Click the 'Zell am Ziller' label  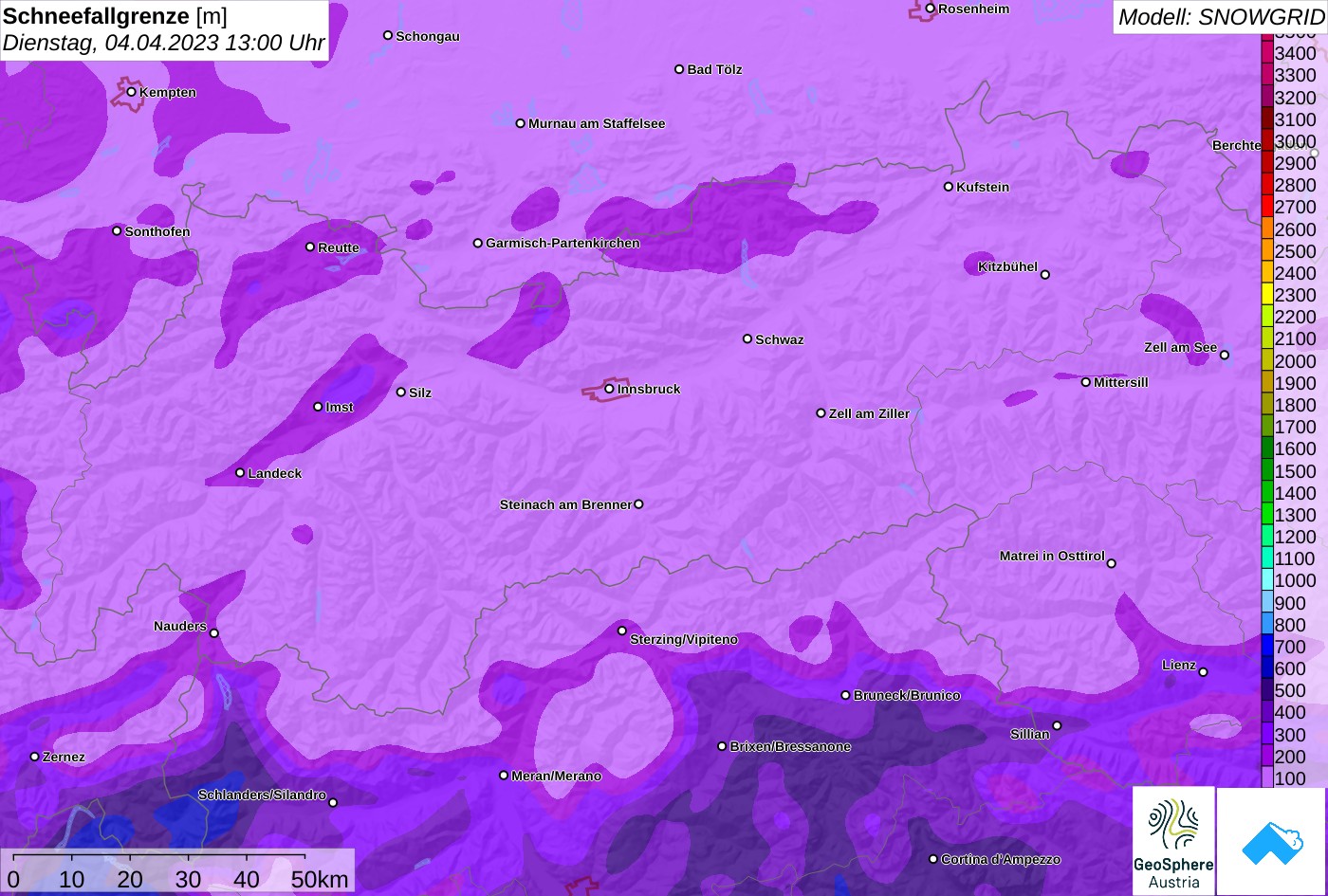pos(869,413)
